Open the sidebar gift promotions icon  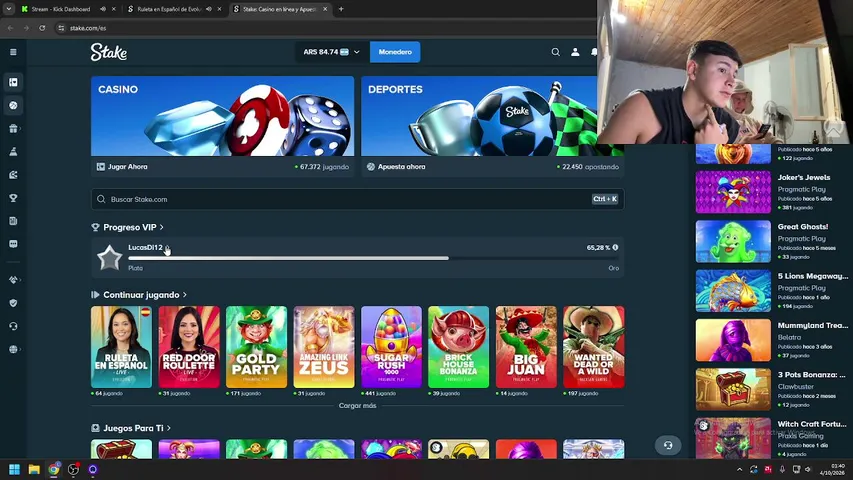pyautogui.click(x=14, y=128)
